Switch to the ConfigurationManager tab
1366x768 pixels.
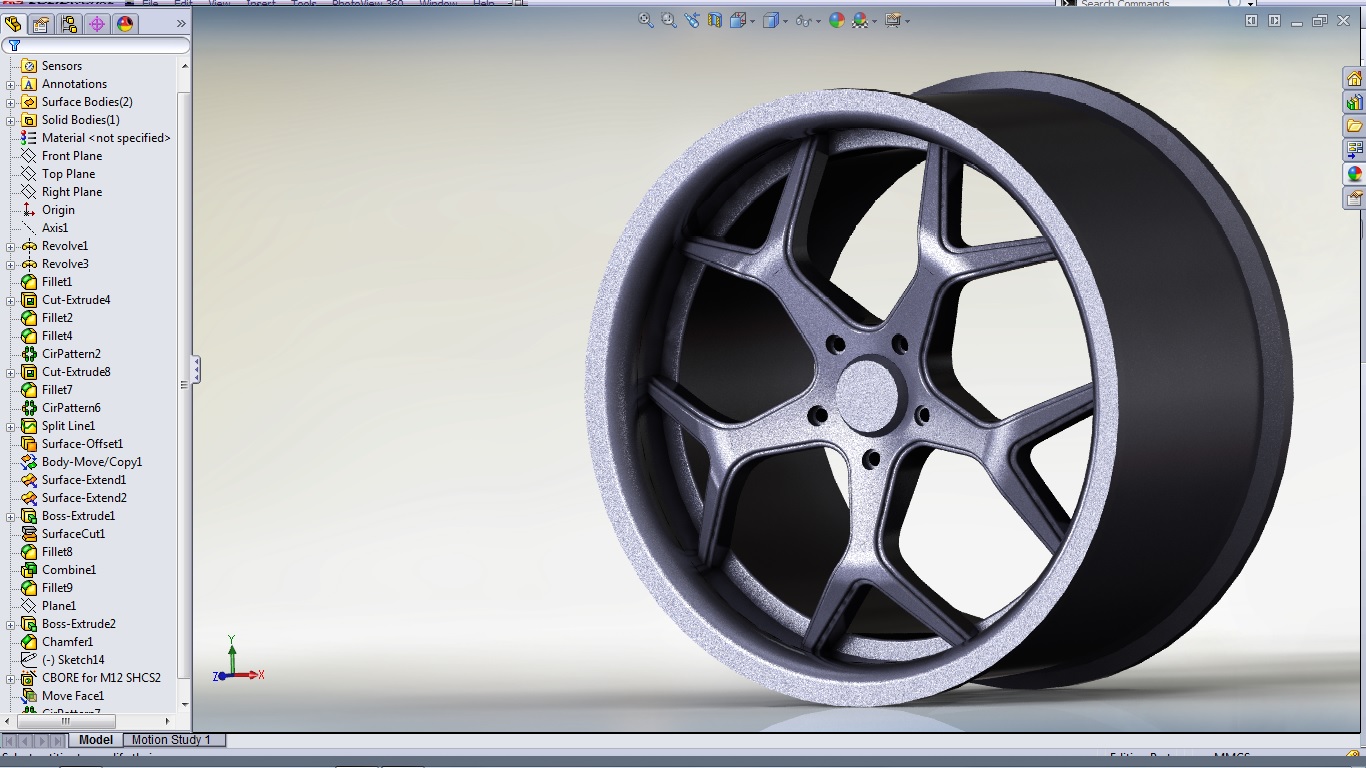[x=68, y=24]
